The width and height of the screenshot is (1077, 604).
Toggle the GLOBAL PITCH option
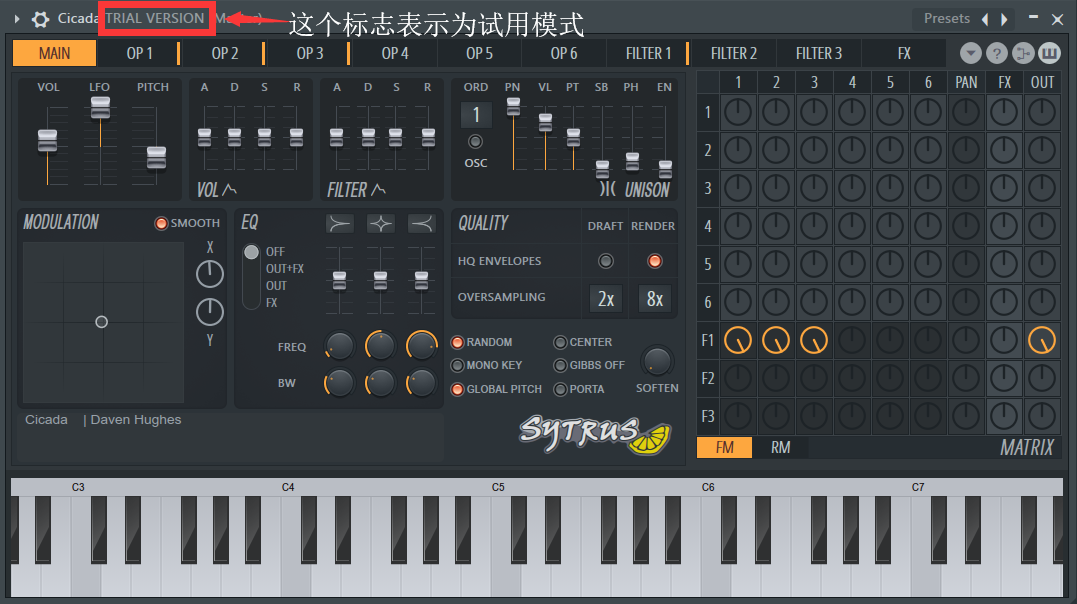tap(457, 390)
